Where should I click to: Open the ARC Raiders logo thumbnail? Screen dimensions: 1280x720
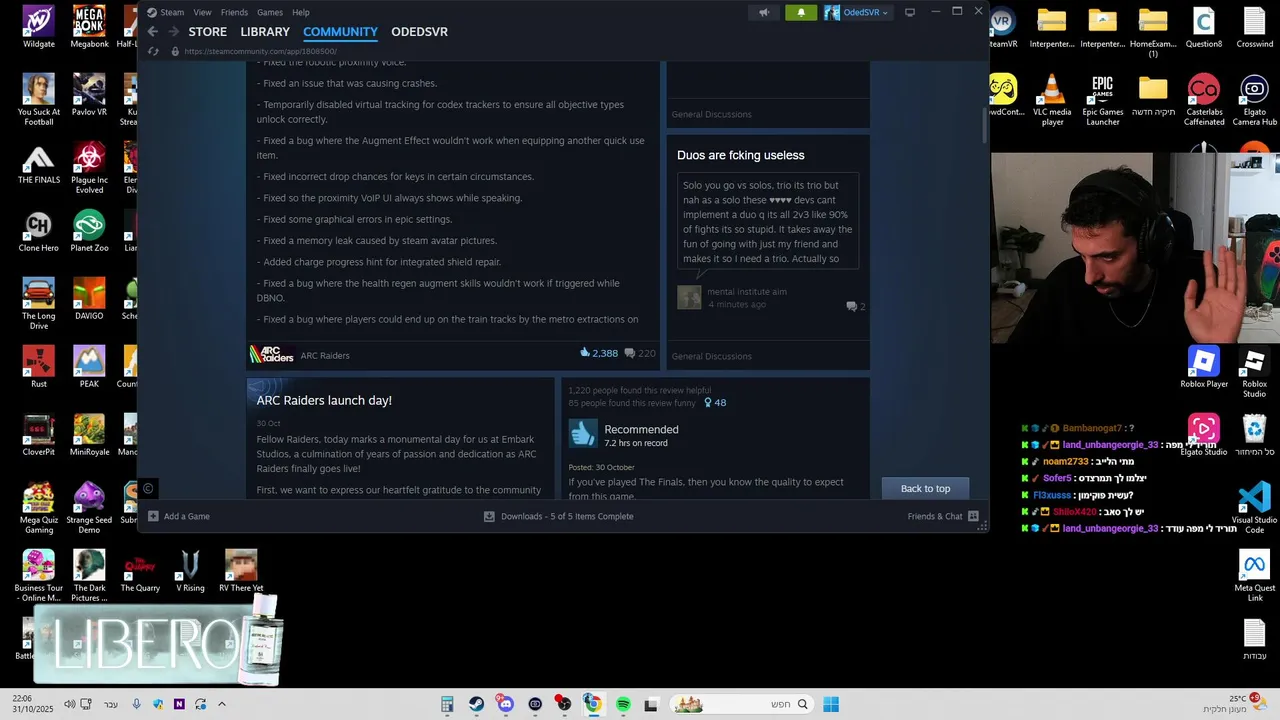click(x=271, y=355)
